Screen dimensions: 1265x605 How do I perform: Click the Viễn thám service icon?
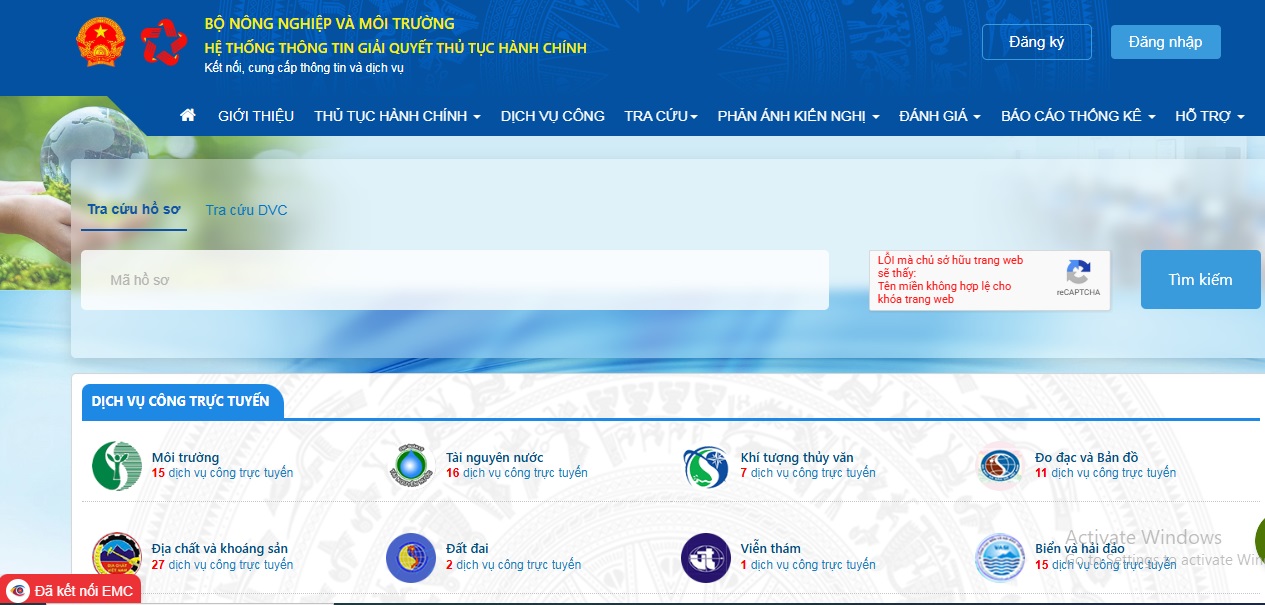[x=706, y=557]
